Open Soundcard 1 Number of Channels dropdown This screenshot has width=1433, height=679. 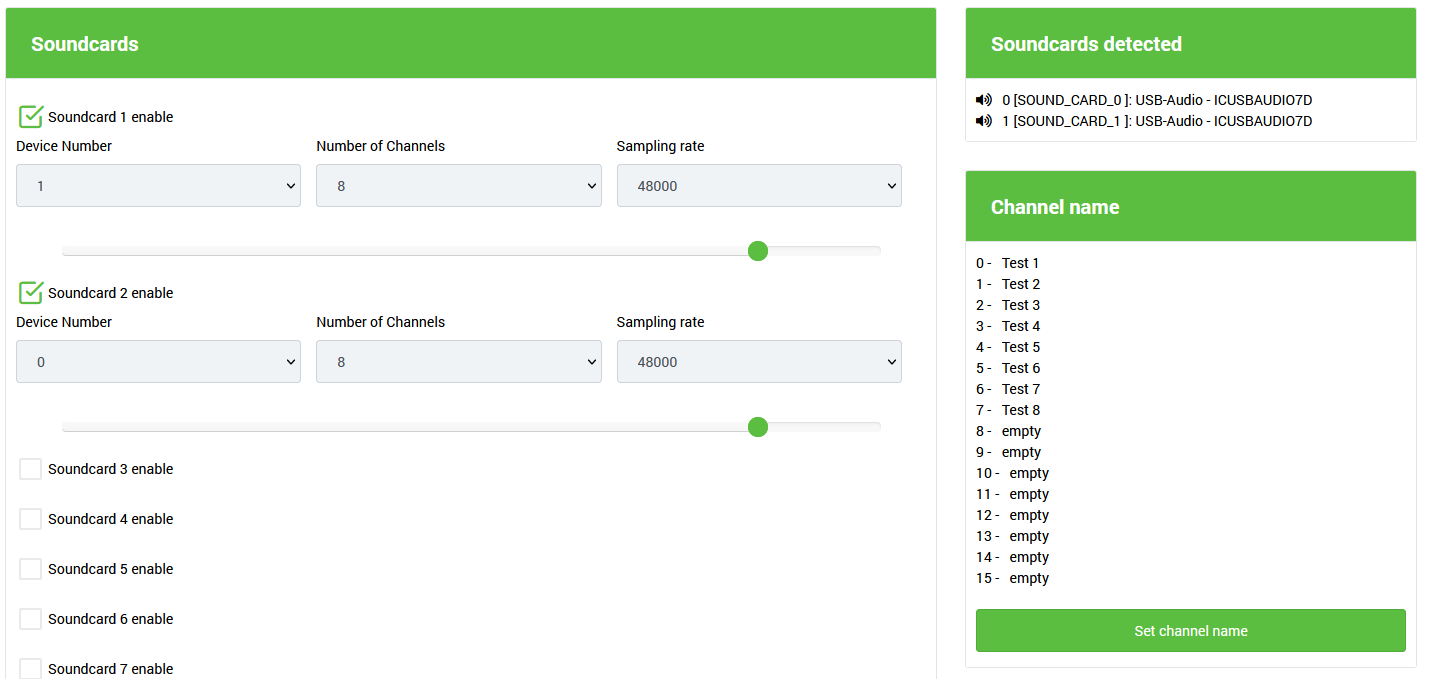pos(458,186)
